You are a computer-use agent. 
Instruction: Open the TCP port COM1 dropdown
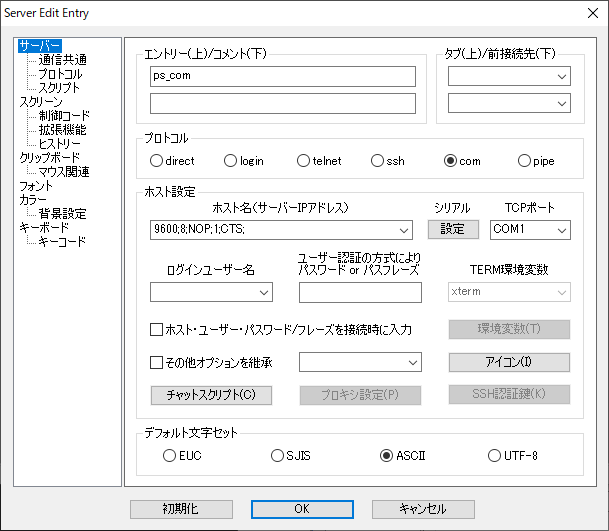530,230
